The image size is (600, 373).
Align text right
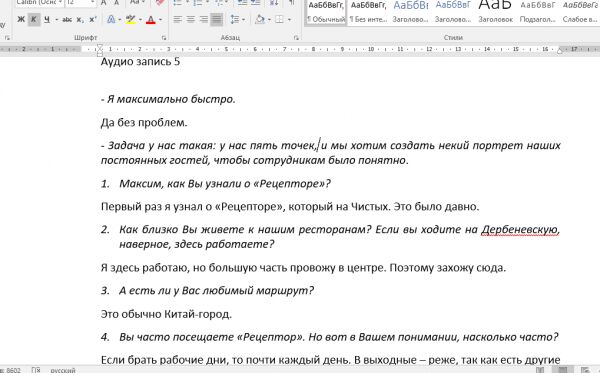[204, 19]
